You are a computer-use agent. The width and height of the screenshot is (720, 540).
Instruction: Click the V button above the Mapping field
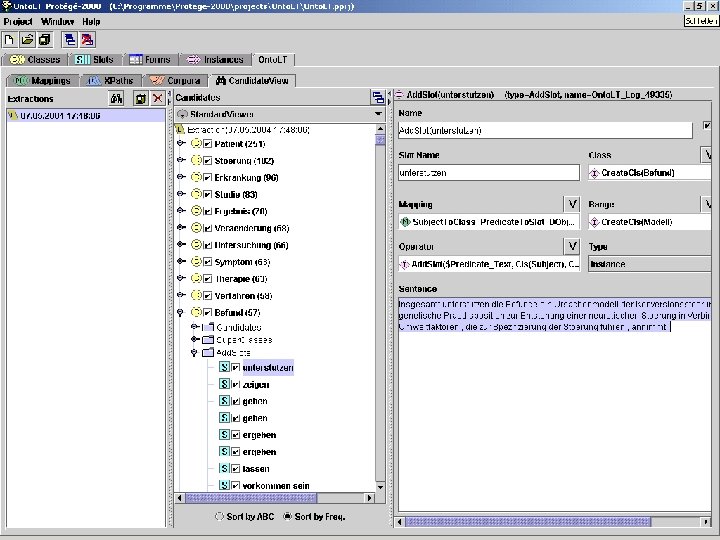[571, 204]
